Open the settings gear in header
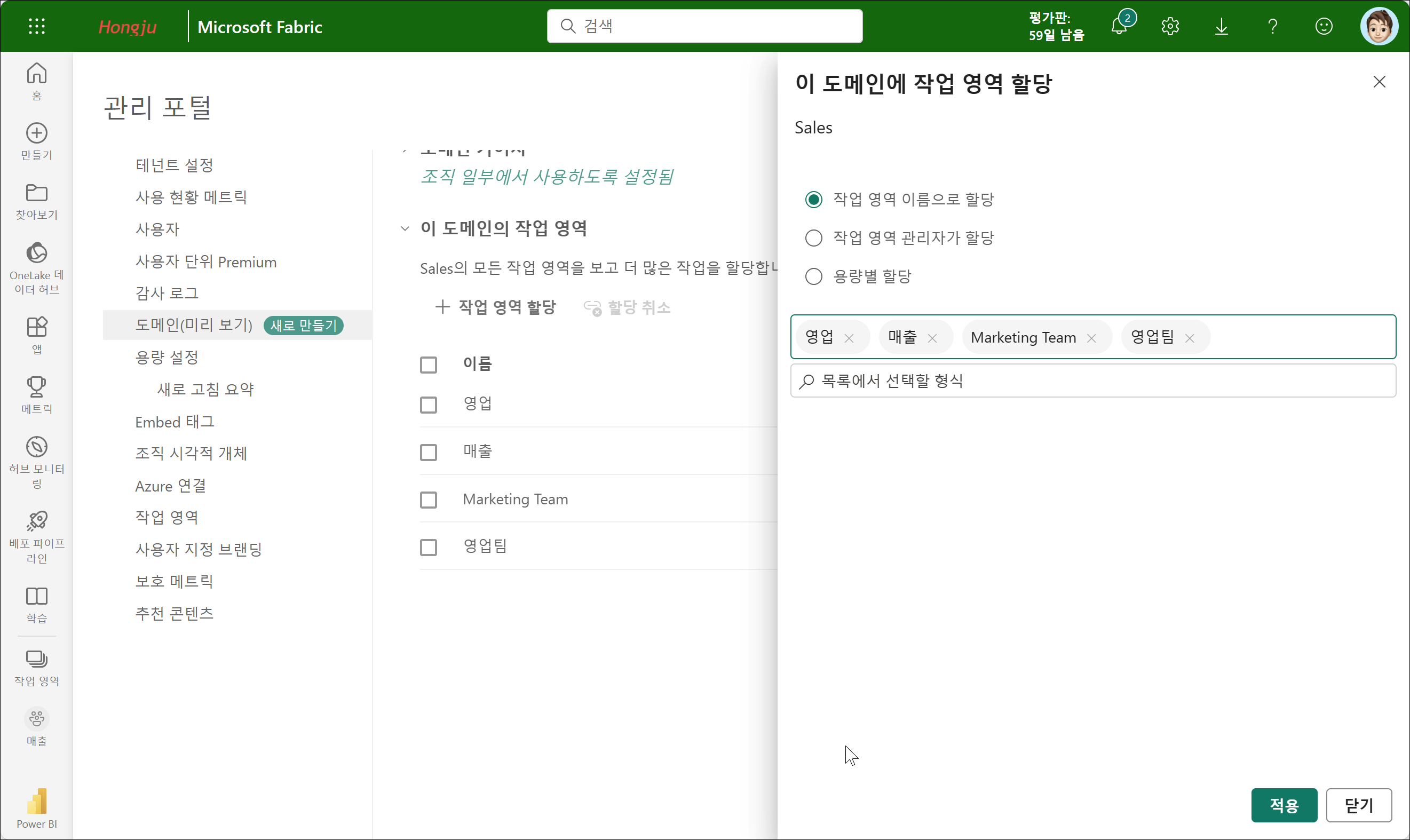 pos(1170,27)
